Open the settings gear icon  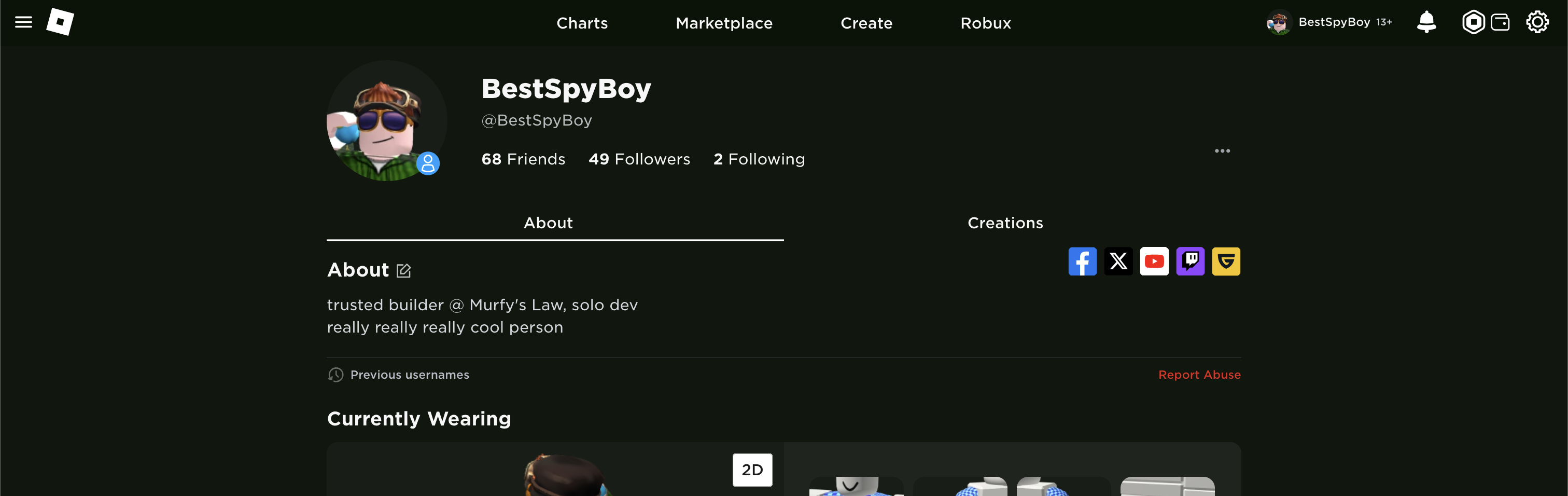coord(1537,22)
